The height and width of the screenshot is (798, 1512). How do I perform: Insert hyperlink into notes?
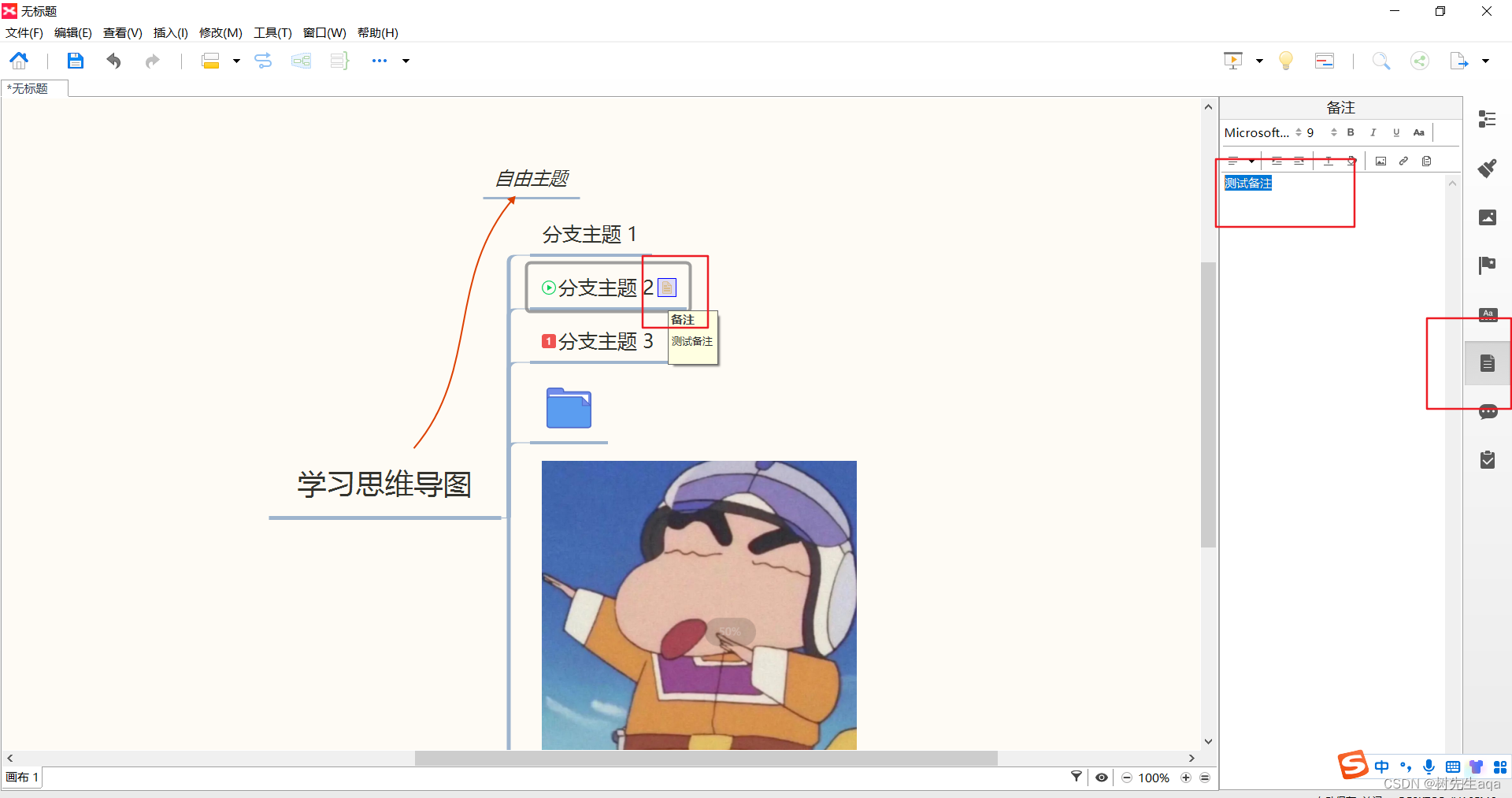[1403, 161]
